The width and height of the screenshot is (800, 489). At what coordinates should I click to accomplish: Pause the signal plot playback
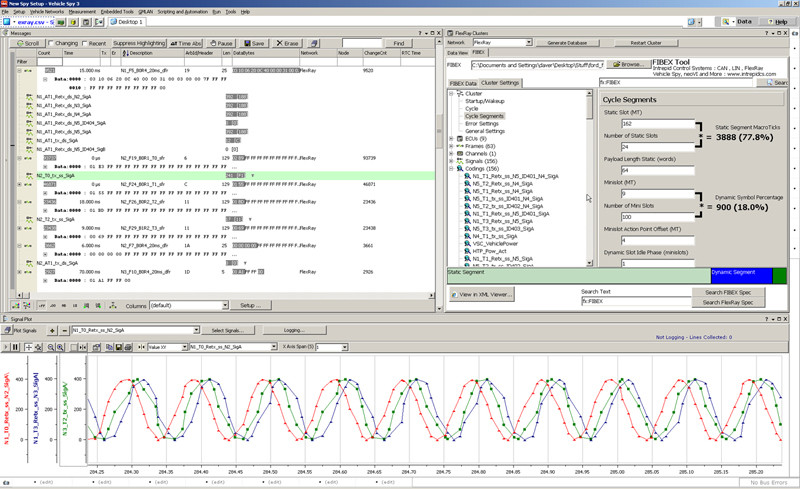click(x=15, y=347)
